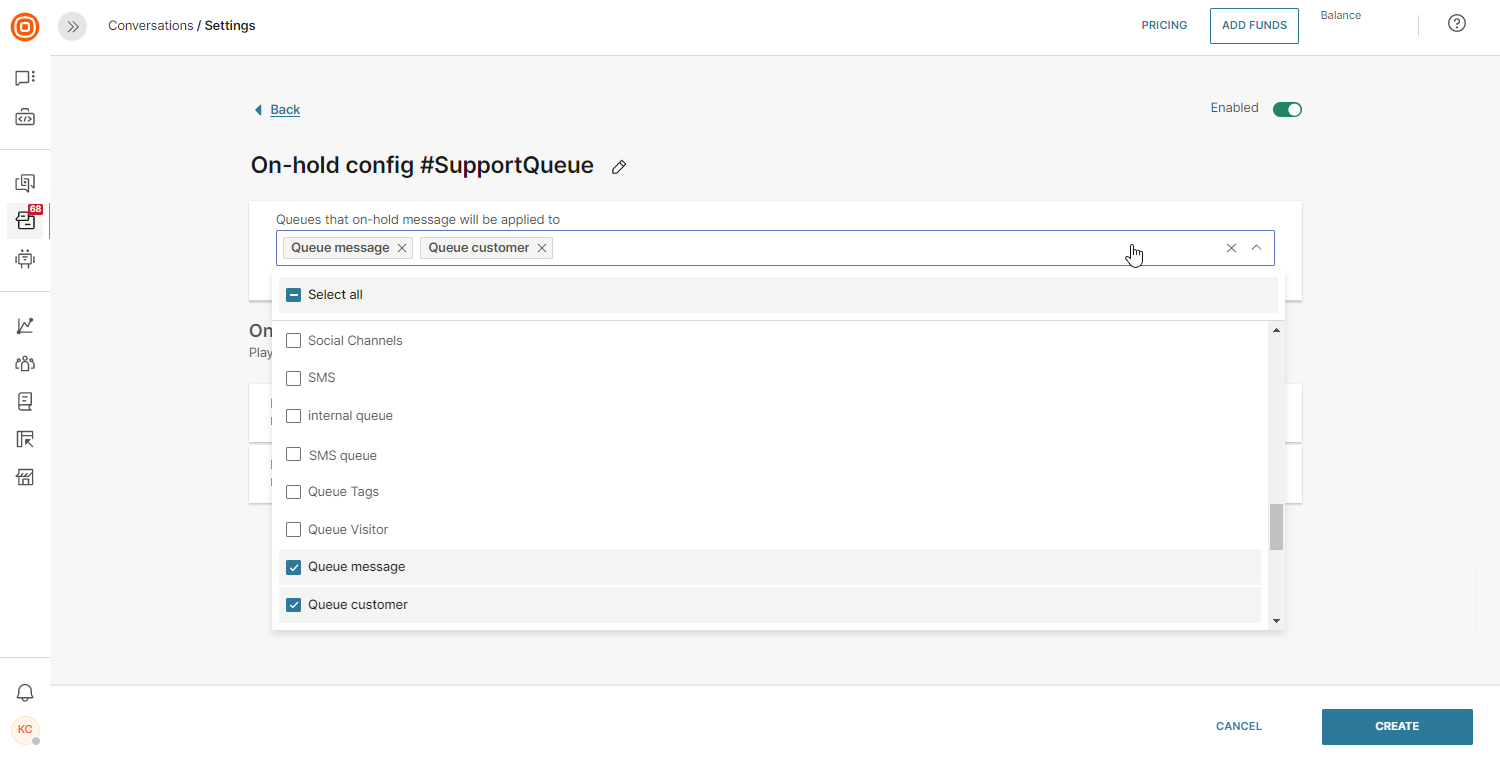Viewport: 1500px width, 766px height.
Task: Remove the Queue message tag
Action: pos(402,248)
